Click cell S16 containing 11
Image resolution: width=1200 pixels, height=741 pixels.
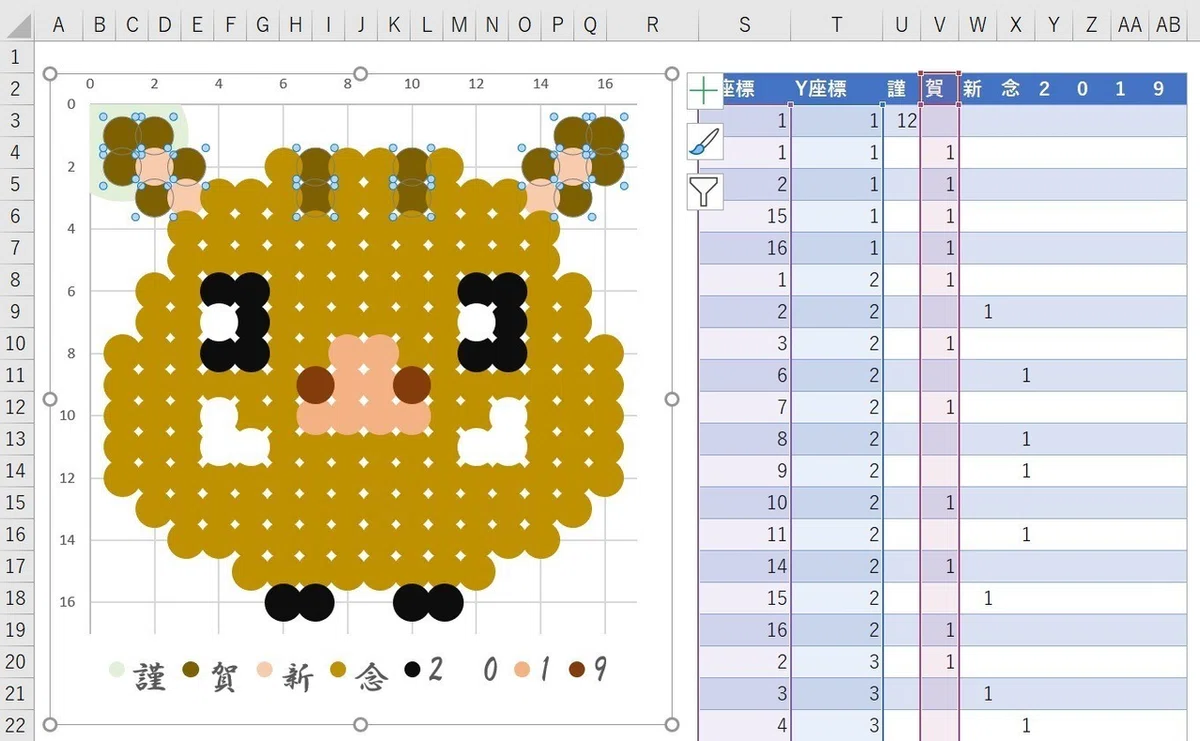[744, 535]
